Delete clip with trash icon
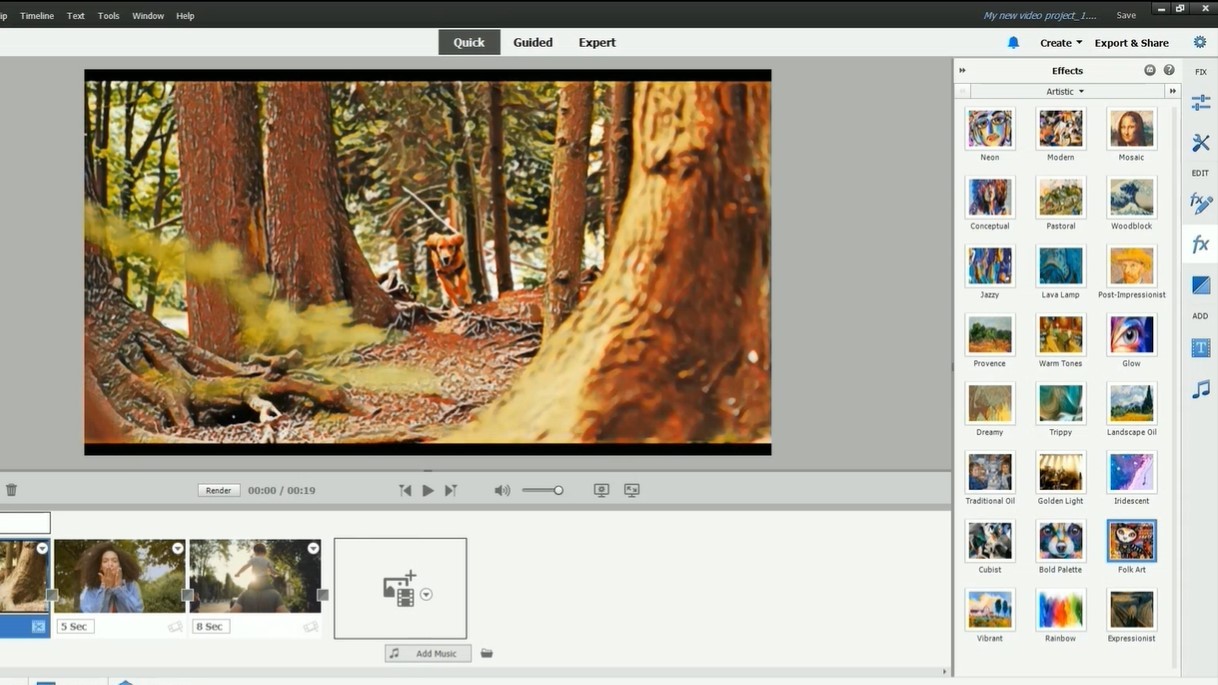 (11, 490)
